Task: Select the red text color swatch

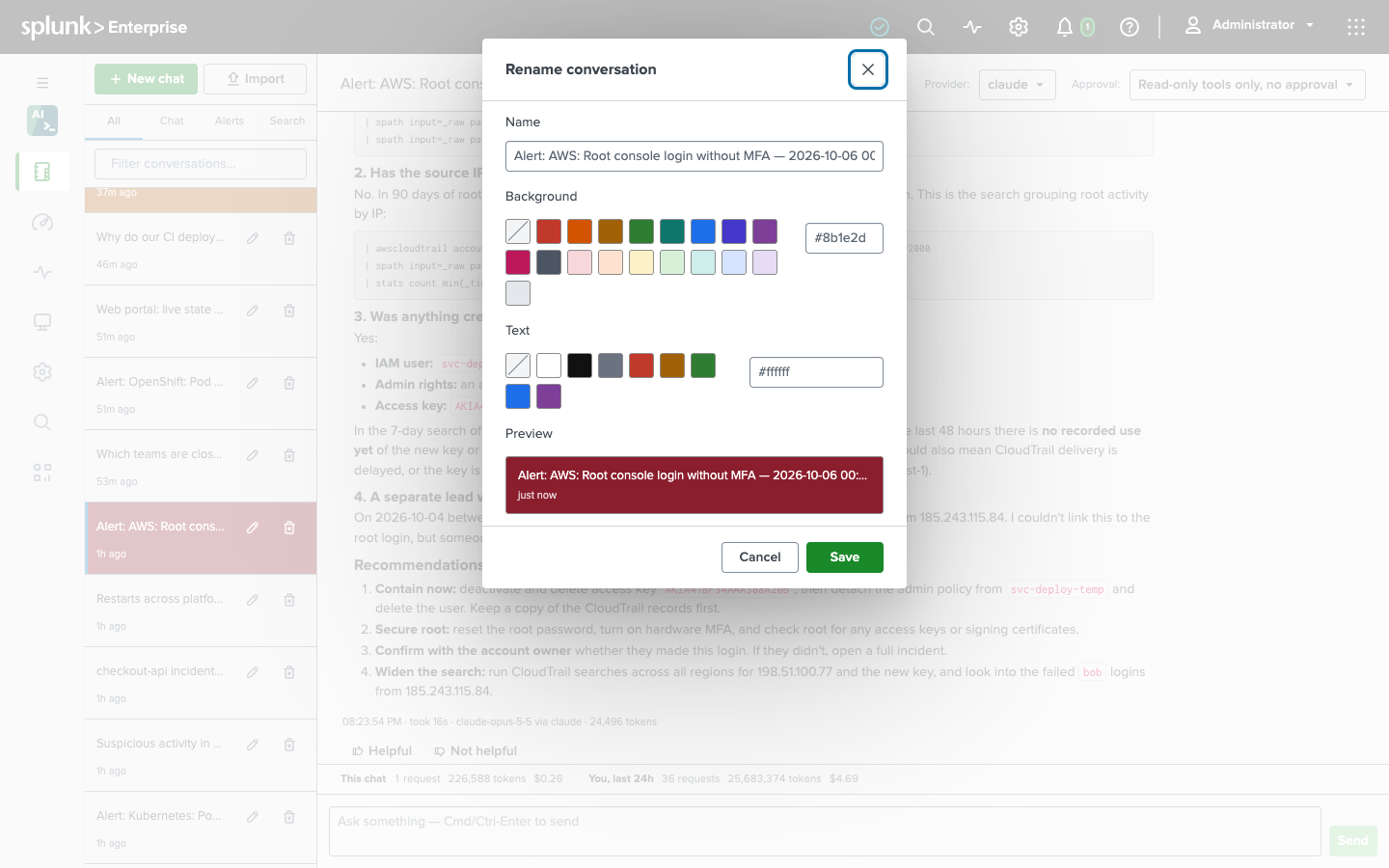Action: point(641,366)
